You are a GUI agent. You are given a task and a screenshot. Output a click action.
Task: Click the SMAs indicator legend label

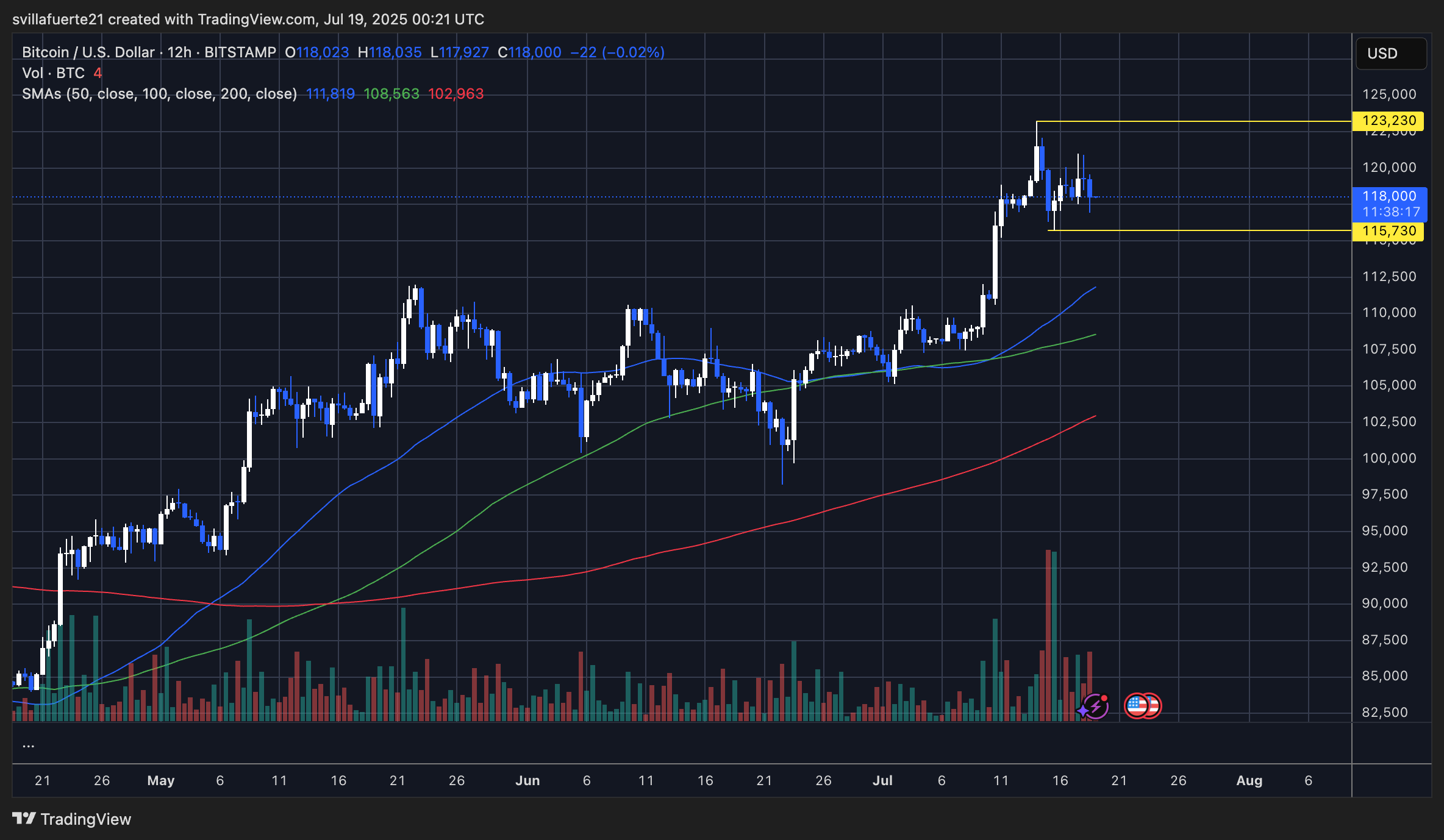tap(159, 94)
